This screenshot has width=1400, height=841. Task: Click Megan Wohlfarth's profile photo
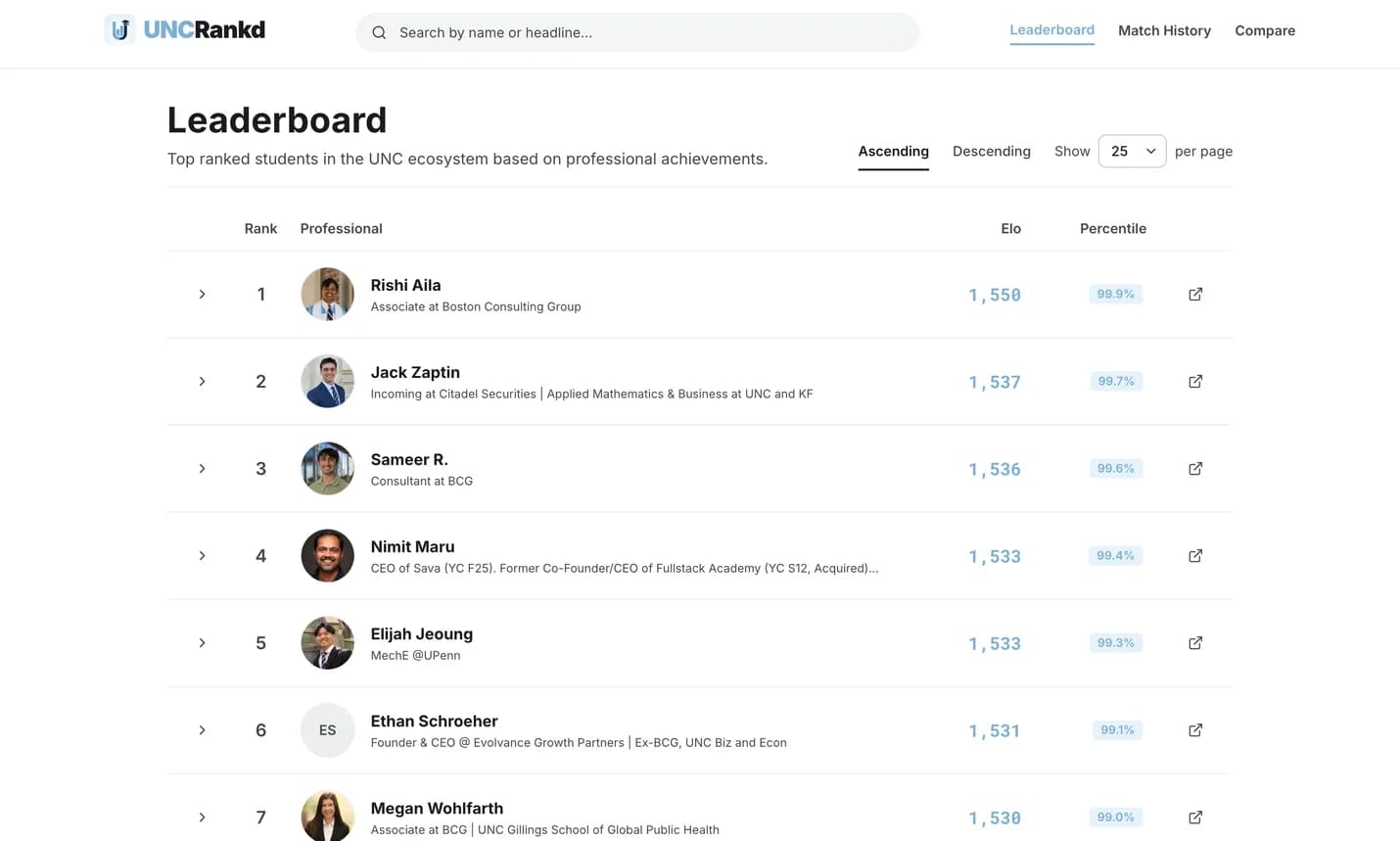327,816
